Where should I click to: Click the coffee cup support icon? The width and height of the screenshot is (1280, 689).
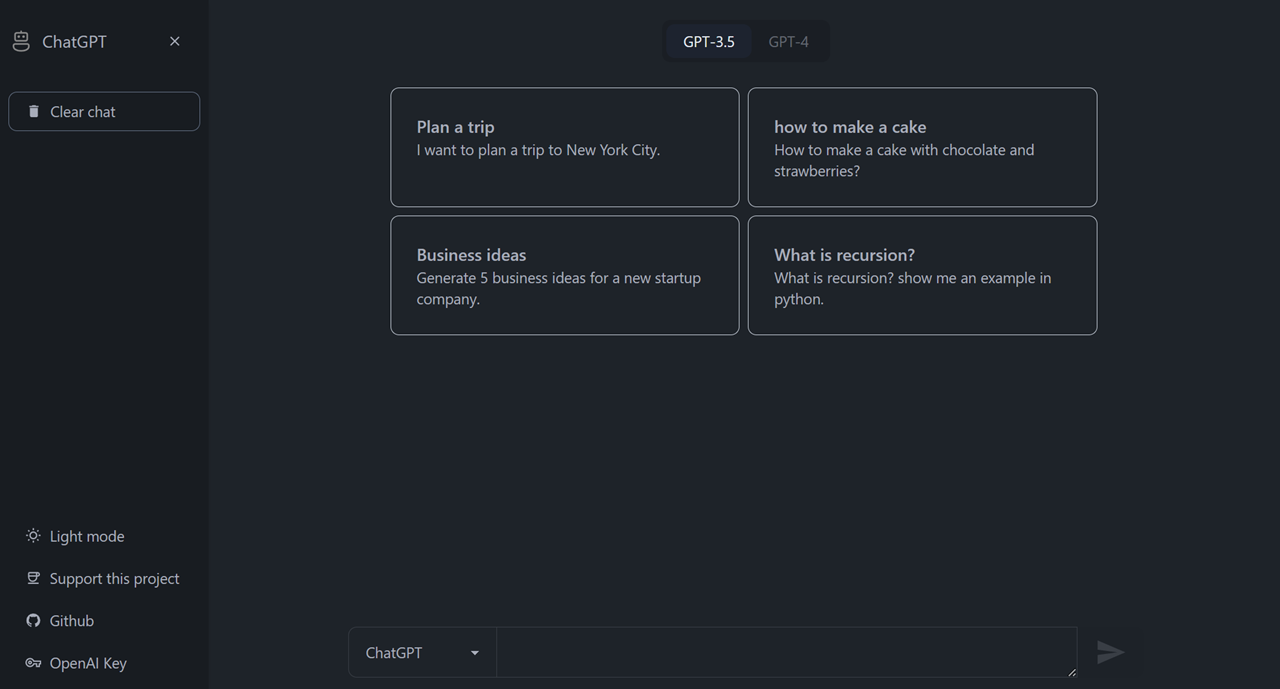tap(33, 578)
